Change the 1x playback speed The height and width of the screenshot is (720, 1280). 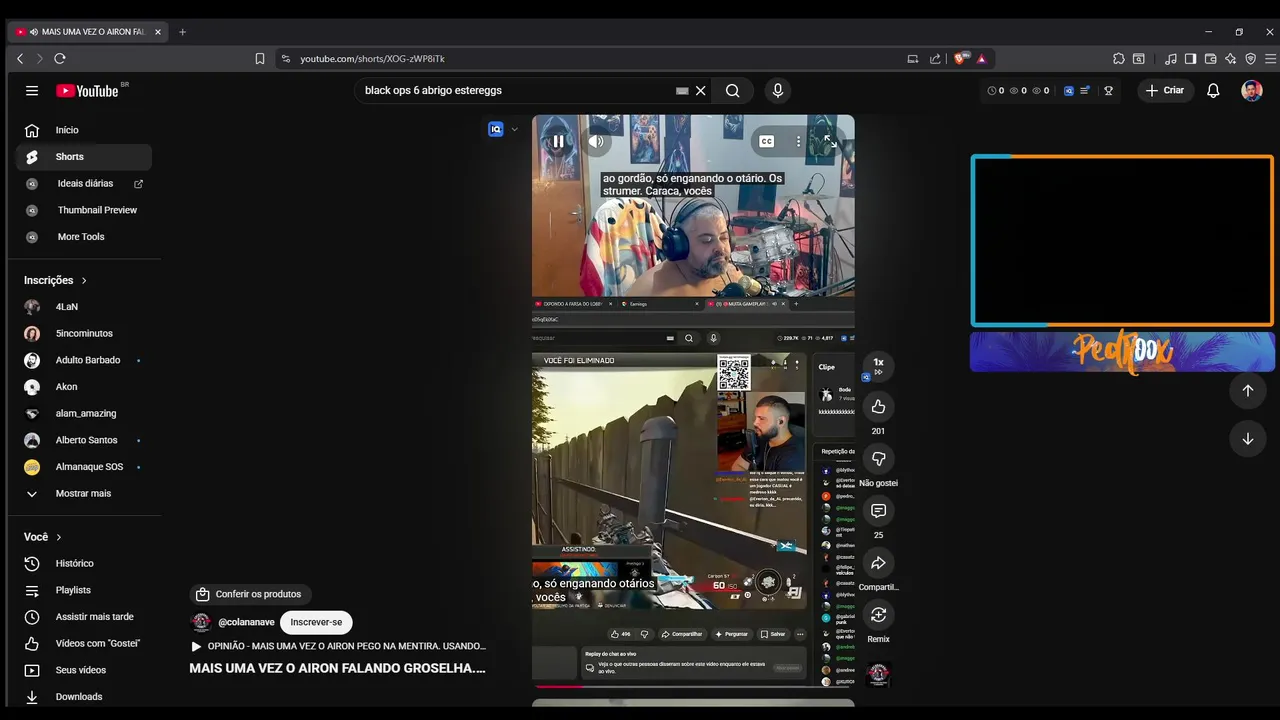(x=878, y=366)
